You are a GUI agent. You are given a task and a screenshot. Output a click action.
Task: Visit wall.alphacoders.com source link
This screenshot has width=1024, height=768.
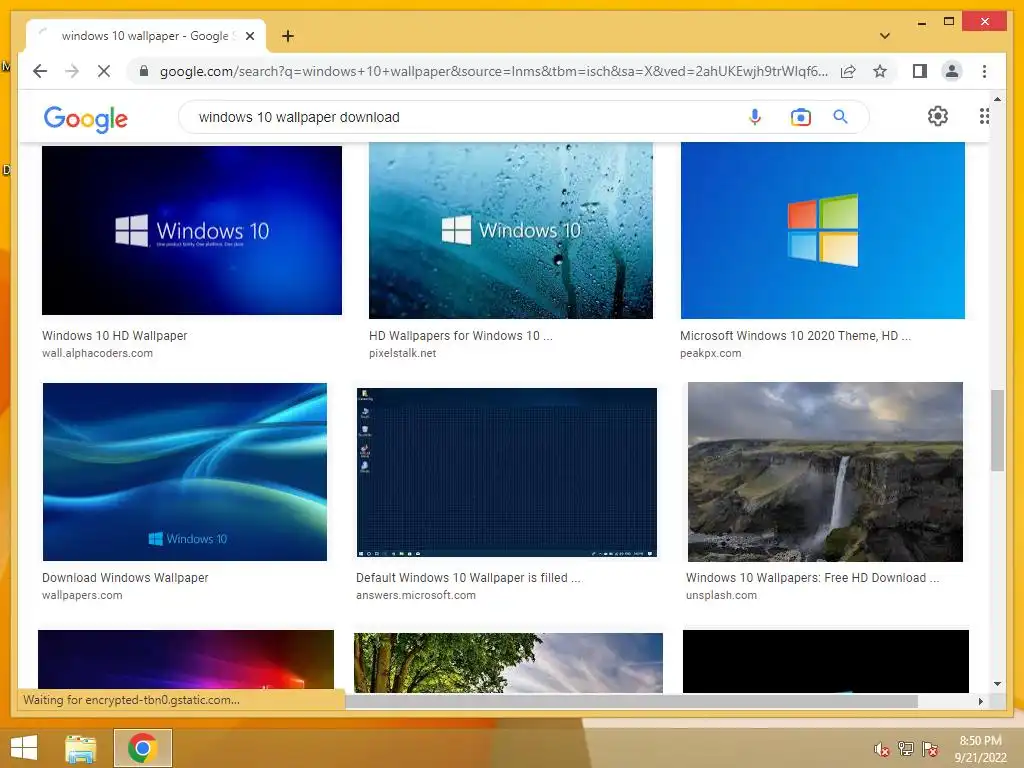click(x=97, y=353)
